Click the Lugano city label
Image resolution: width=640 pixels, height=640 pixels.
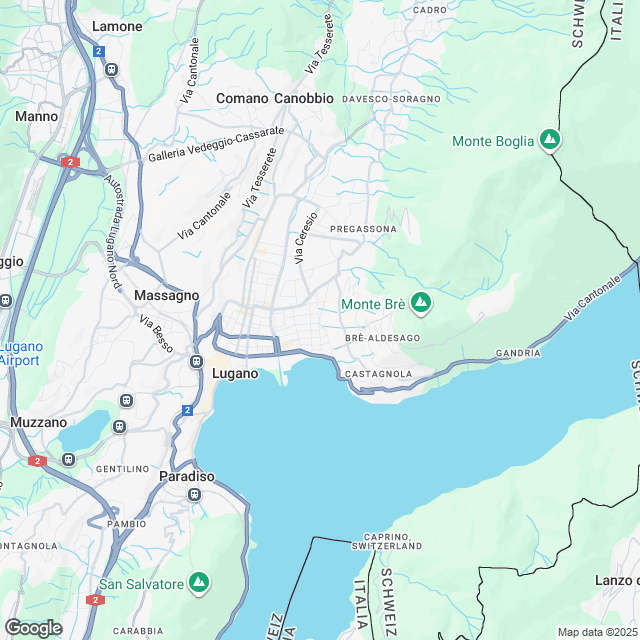[235, 374]
